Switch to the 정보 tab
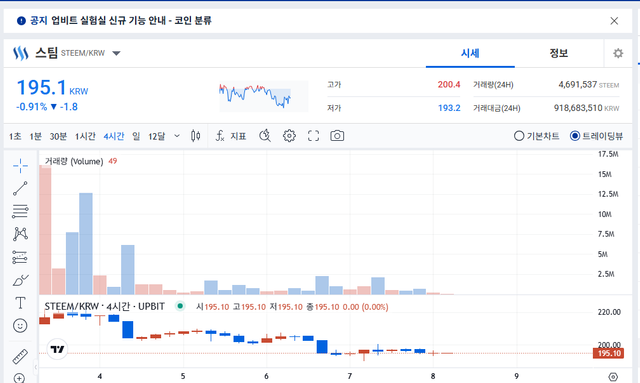 click(558, 53)
